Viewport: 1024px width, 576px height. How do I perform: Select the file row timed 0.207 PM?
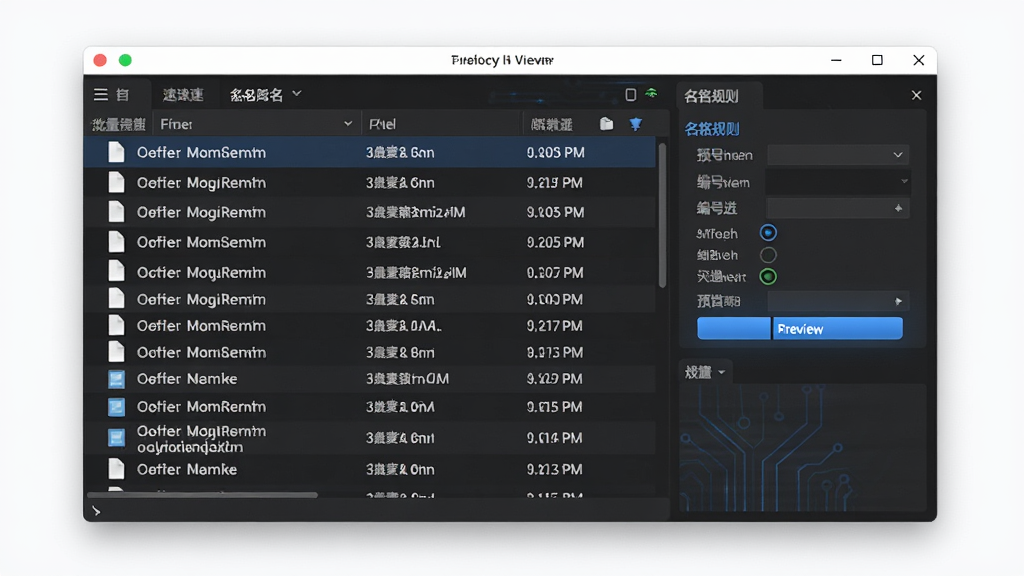[x=370, y=272]
